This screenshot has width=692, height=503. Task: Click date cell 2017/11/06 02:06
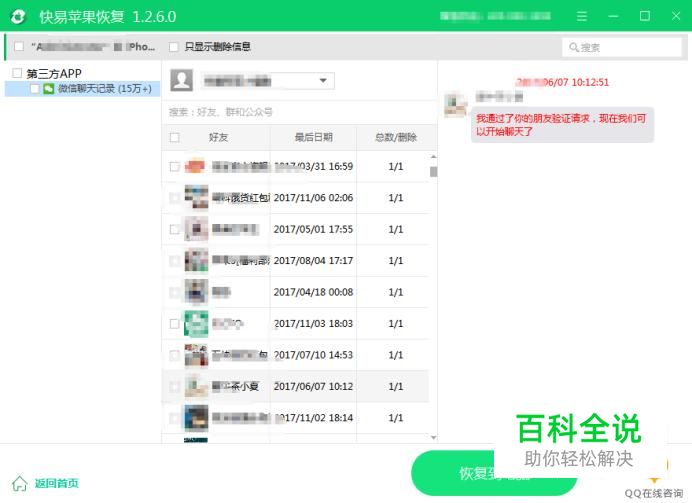313,198
